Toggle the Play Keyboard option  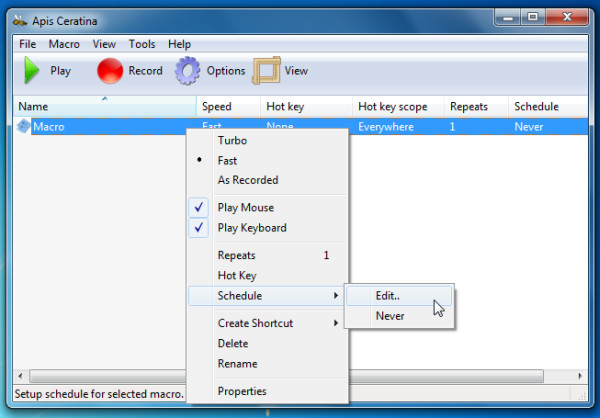click(x=268, y=228)
